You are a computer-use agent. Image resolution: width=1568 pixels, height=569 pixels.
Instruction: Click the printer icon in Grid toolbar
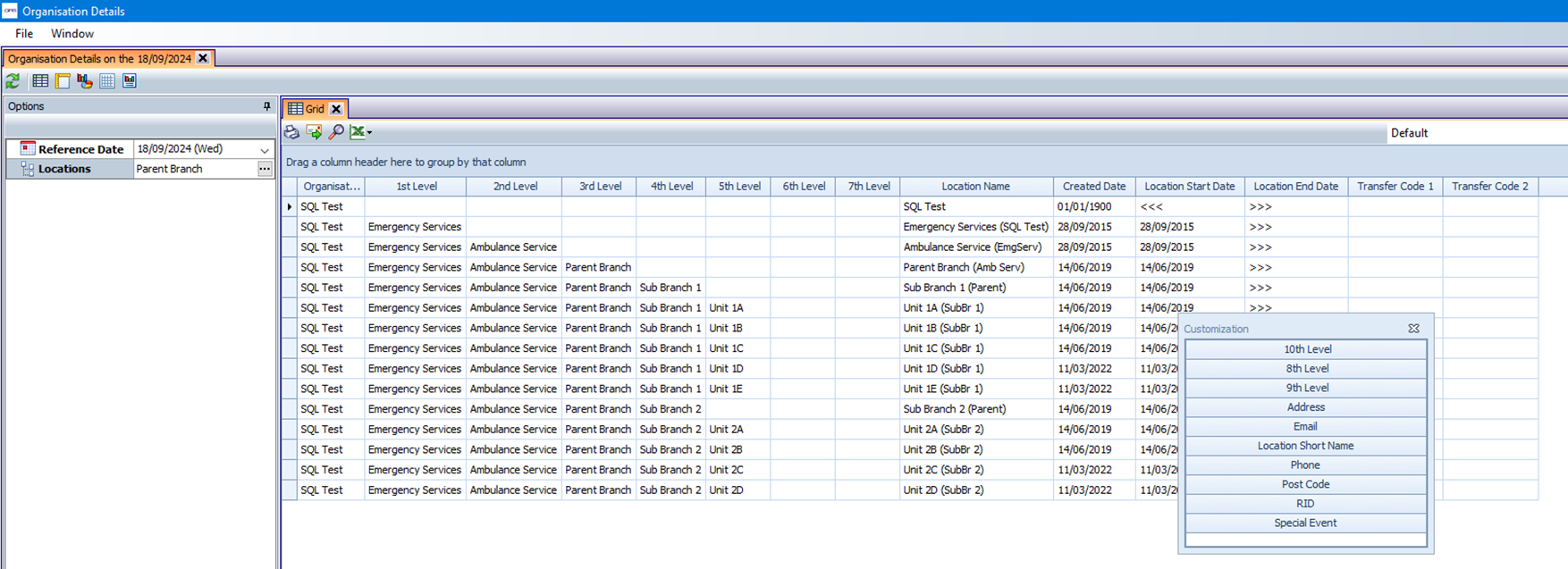pyautogui.click(x=292, y=132)
